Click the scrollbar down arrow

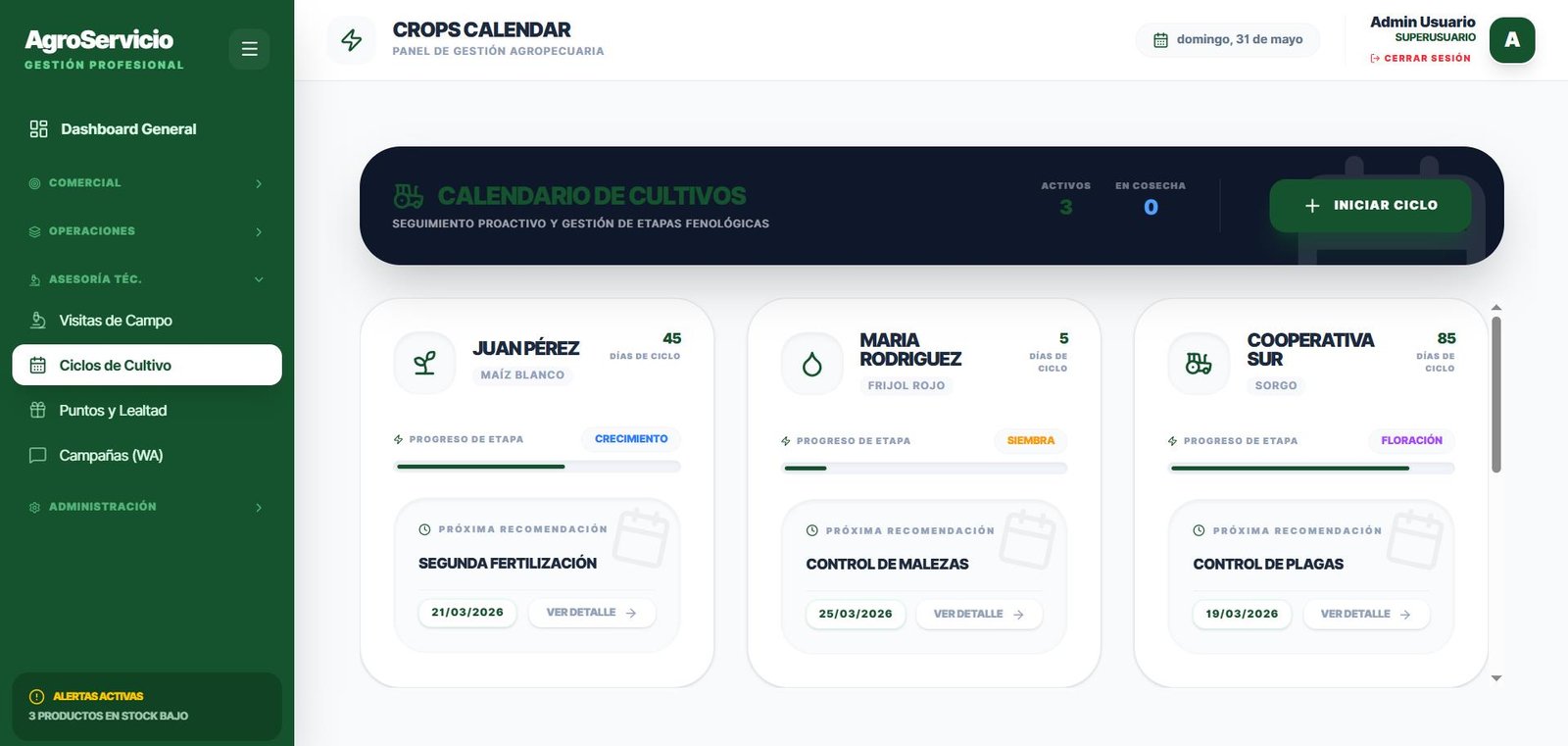point(1496,678)
